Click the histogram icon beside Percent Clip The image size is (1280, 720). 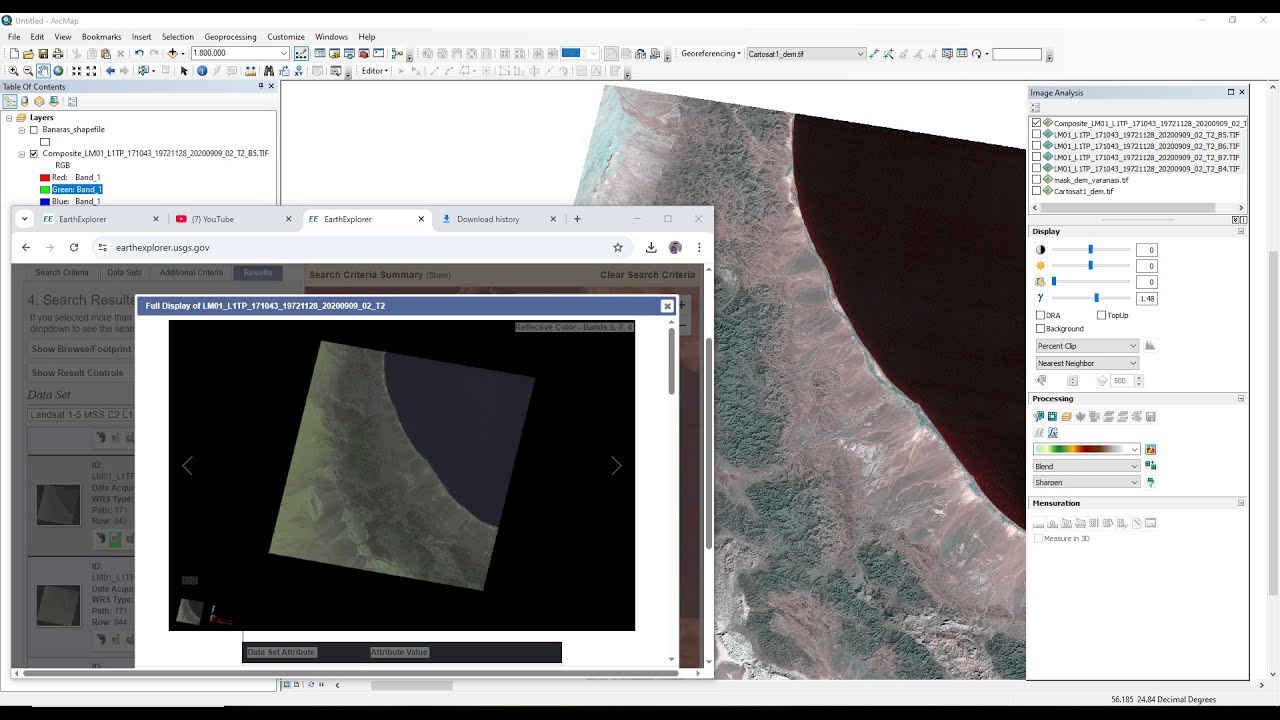(1150, 345)
